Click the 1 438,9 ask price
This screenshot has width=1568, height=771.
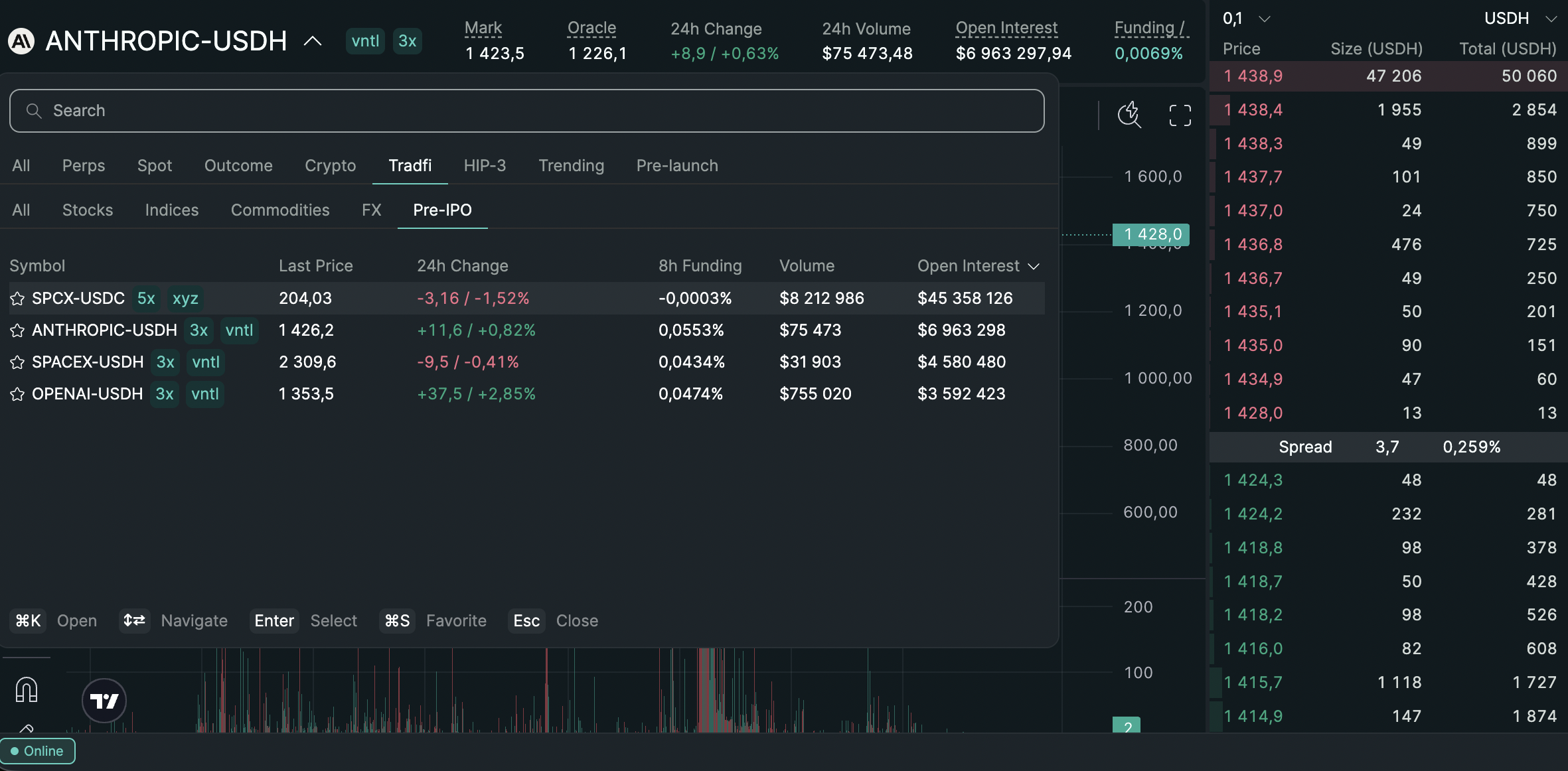coord(1253,76)
